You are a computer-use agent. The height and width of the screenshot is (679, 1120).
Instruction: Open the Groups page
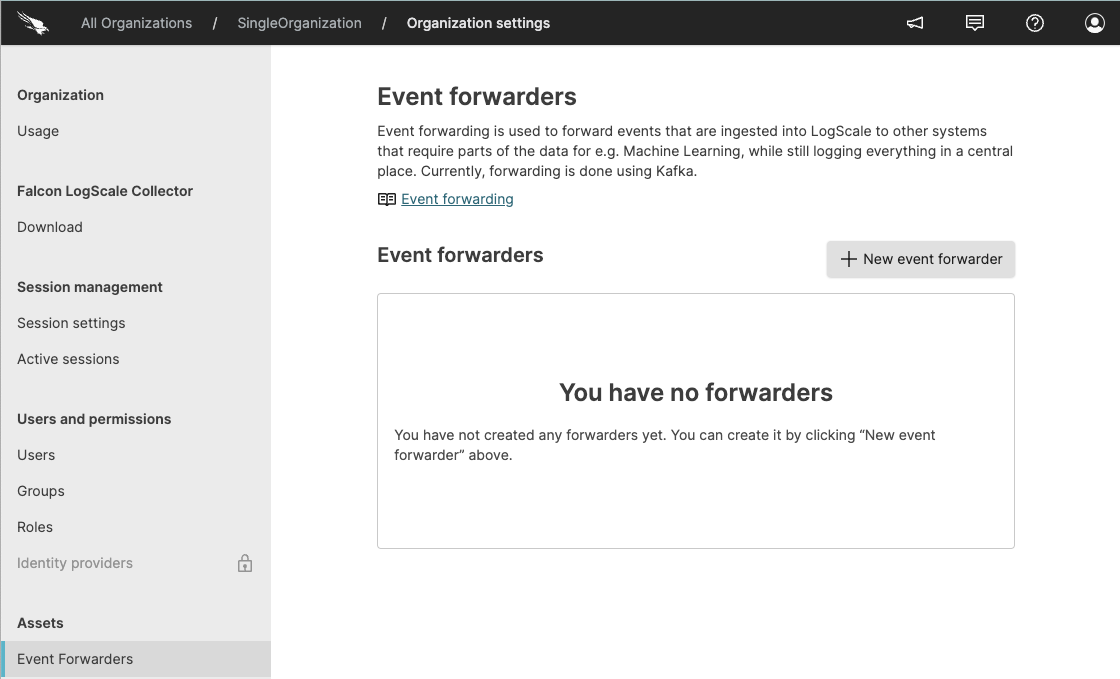[x=40, y=491]
